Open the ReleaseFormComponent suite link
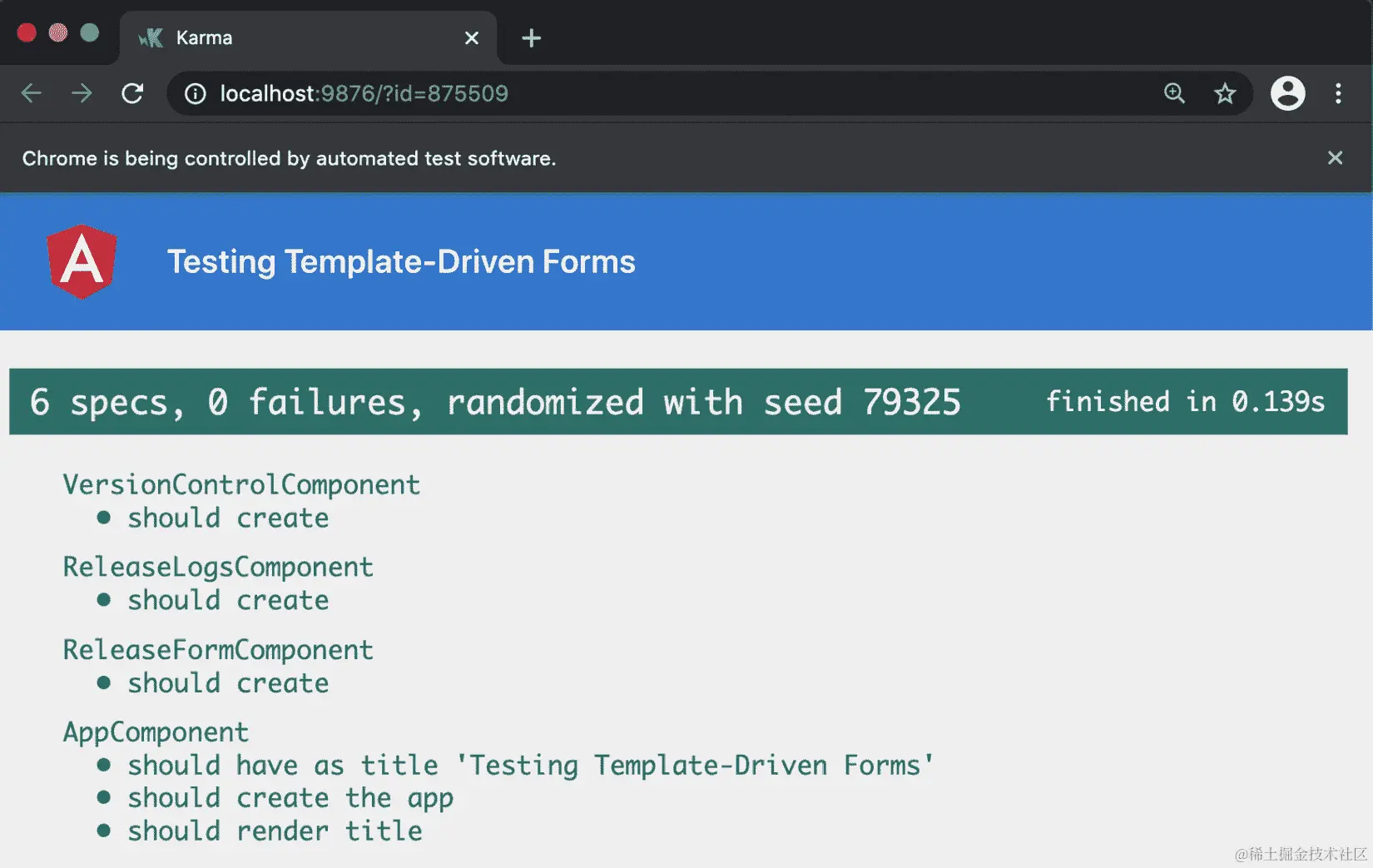The image size is (1373, 868). (218, 650)
